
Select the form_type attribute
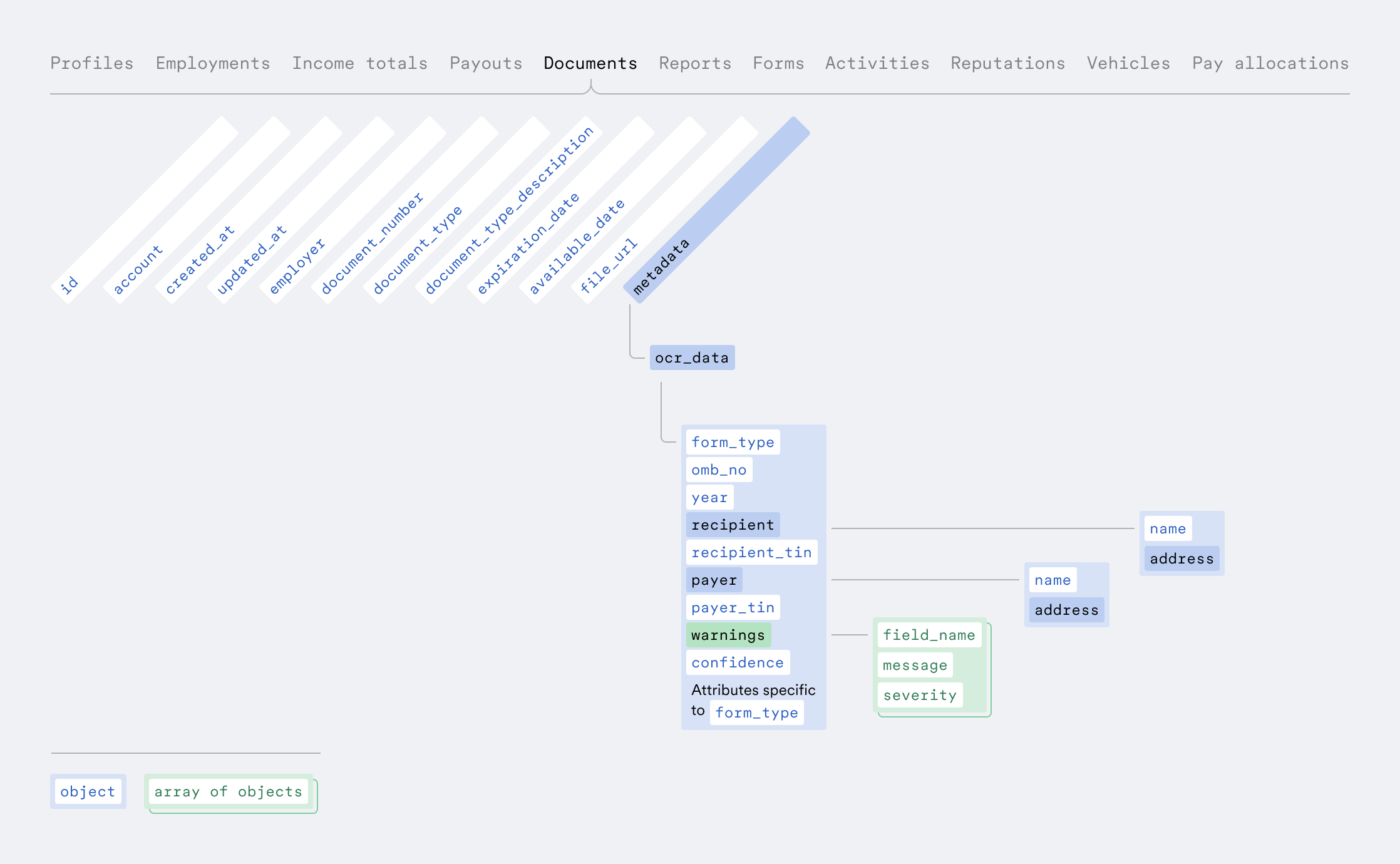[733, 442]
